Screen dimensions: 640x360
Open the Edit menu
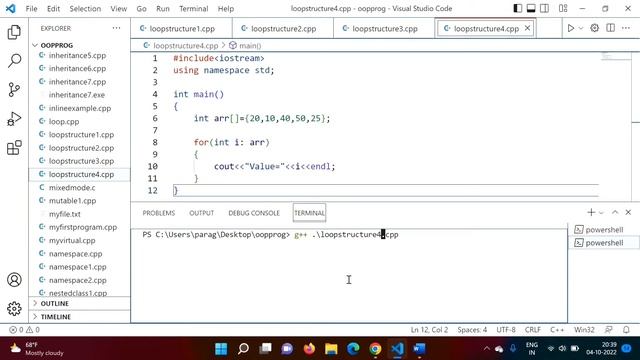(53, 9)
